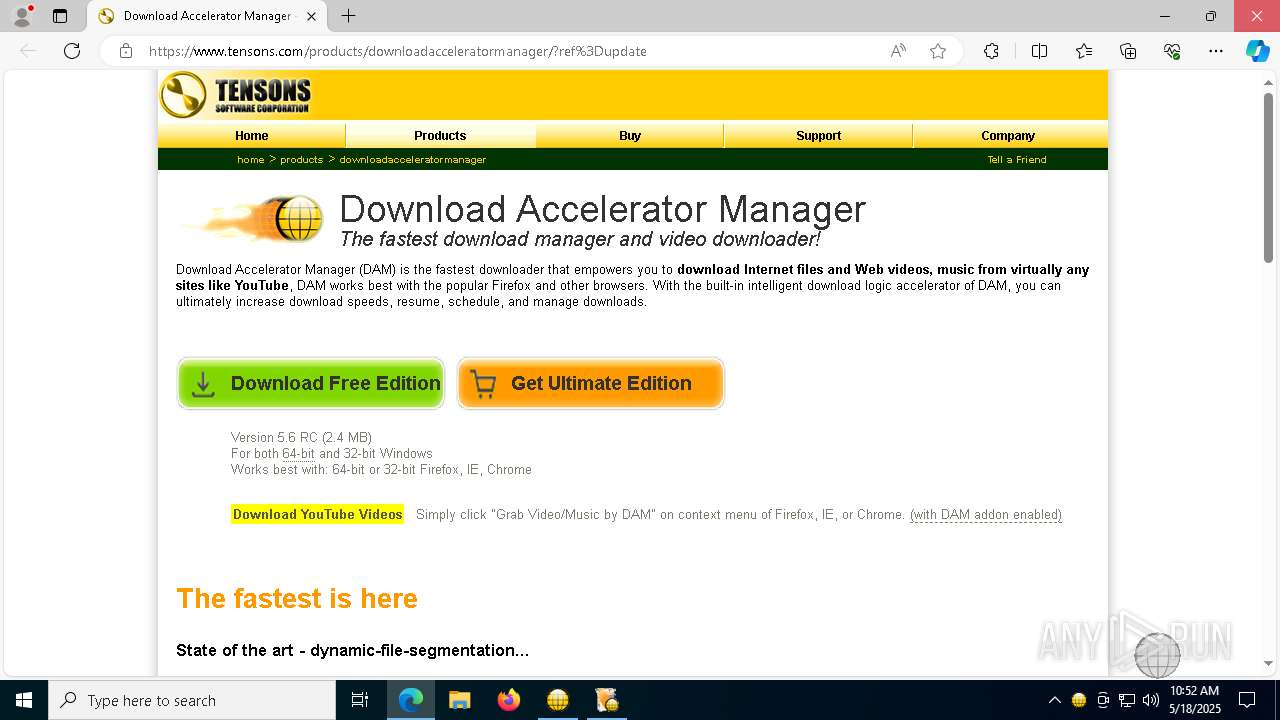The height and width of the screenshot is (720, 1280).
Task: Open a new browser tab
Action: (x=348, y=16)
